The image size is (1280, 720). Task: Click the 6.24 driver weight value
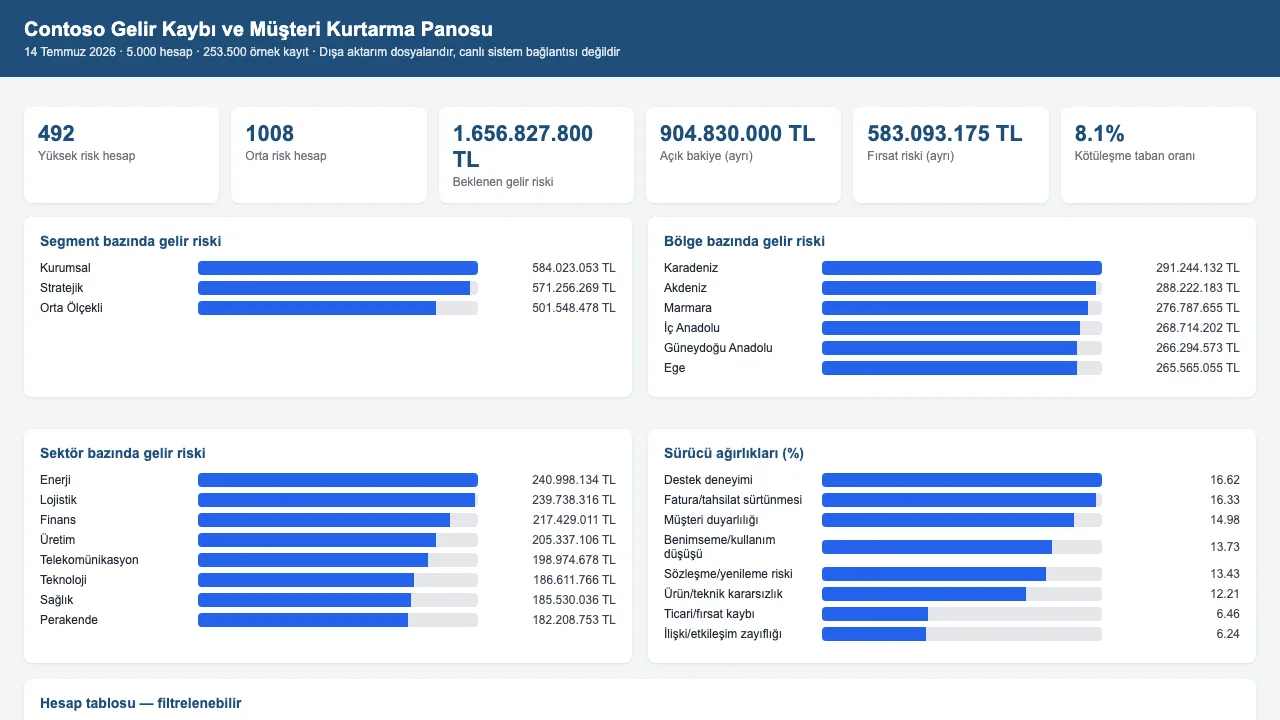point(1228,634)
